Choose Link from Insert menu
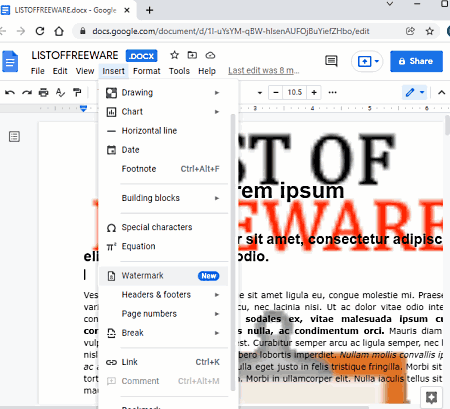Screen dimensions: 450x409 click(164, 362)
